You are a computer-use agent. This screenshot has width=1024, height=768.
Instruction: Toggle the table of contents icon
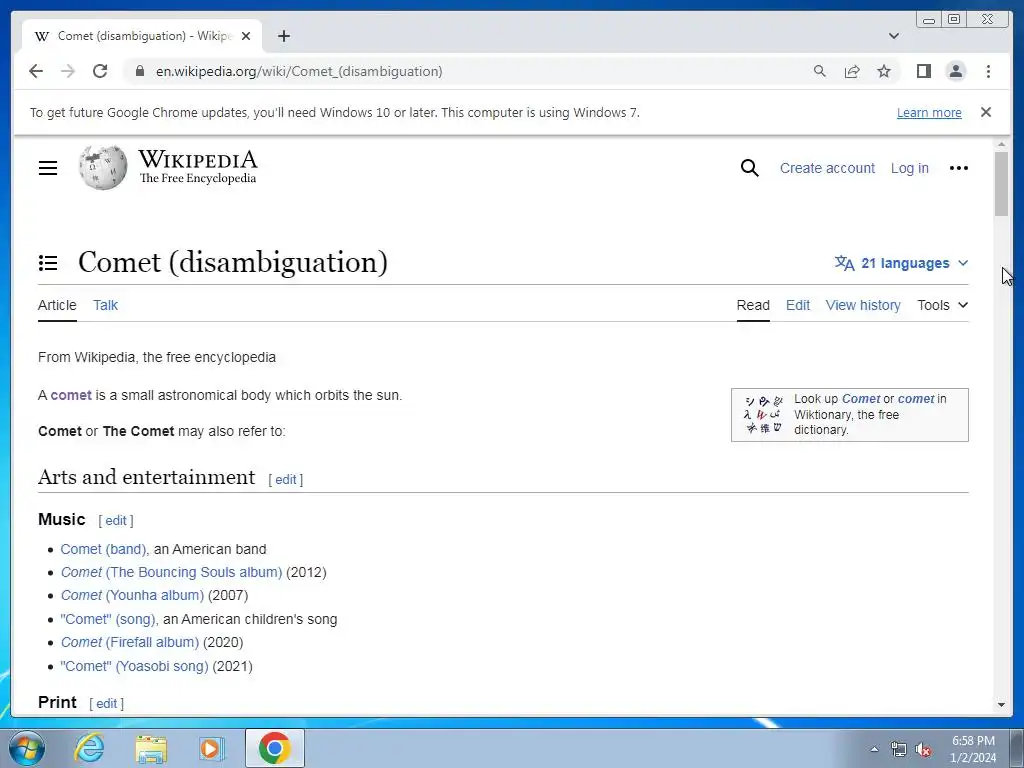point(48,263)
